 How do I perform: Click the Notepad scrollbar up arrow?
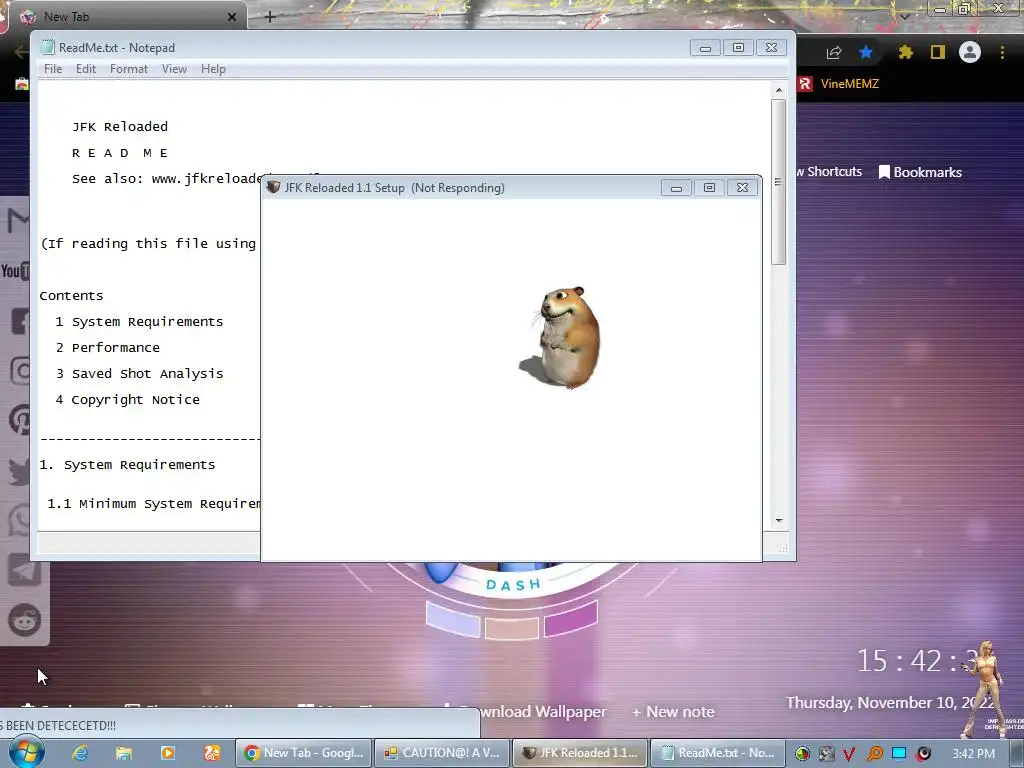point(778,90)
